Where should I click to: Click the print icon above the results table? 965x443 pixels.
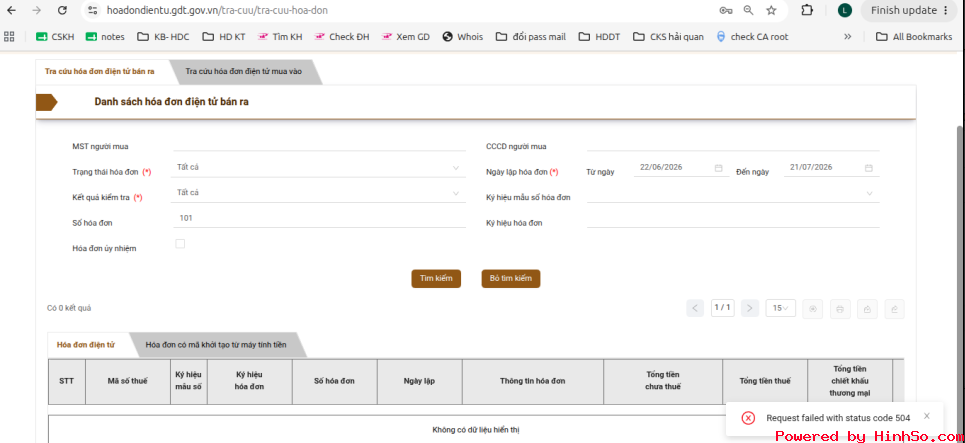pos(840,309)
